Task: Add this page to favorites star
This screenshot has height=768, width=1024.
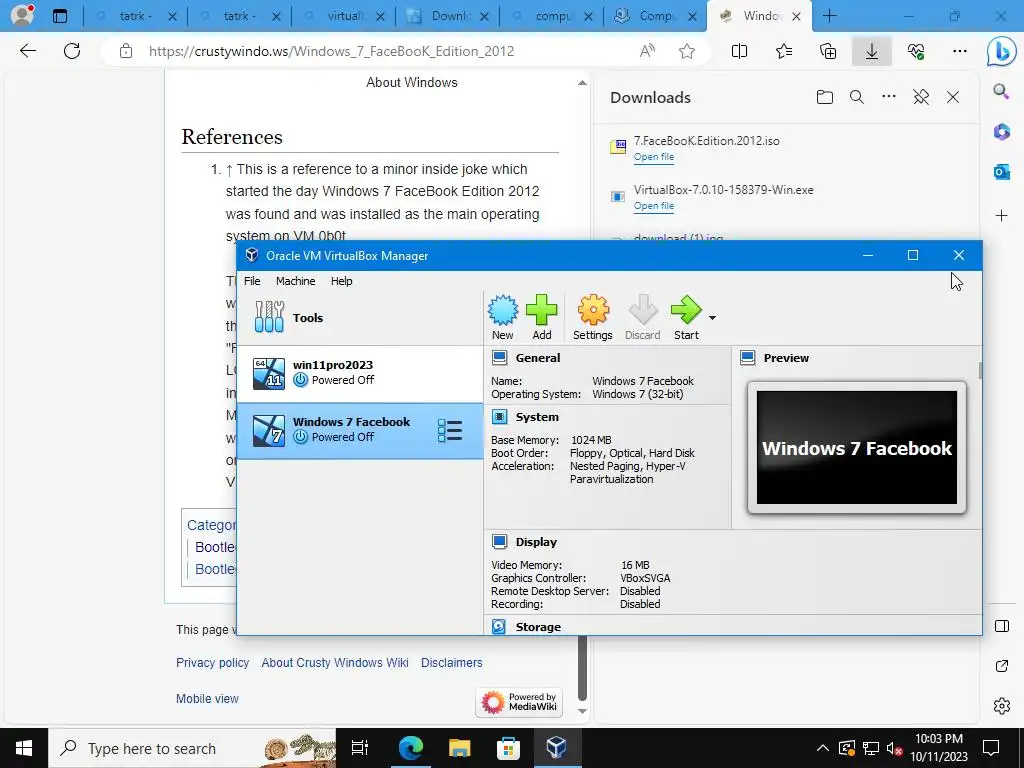Action: click(x=686, y=51)
